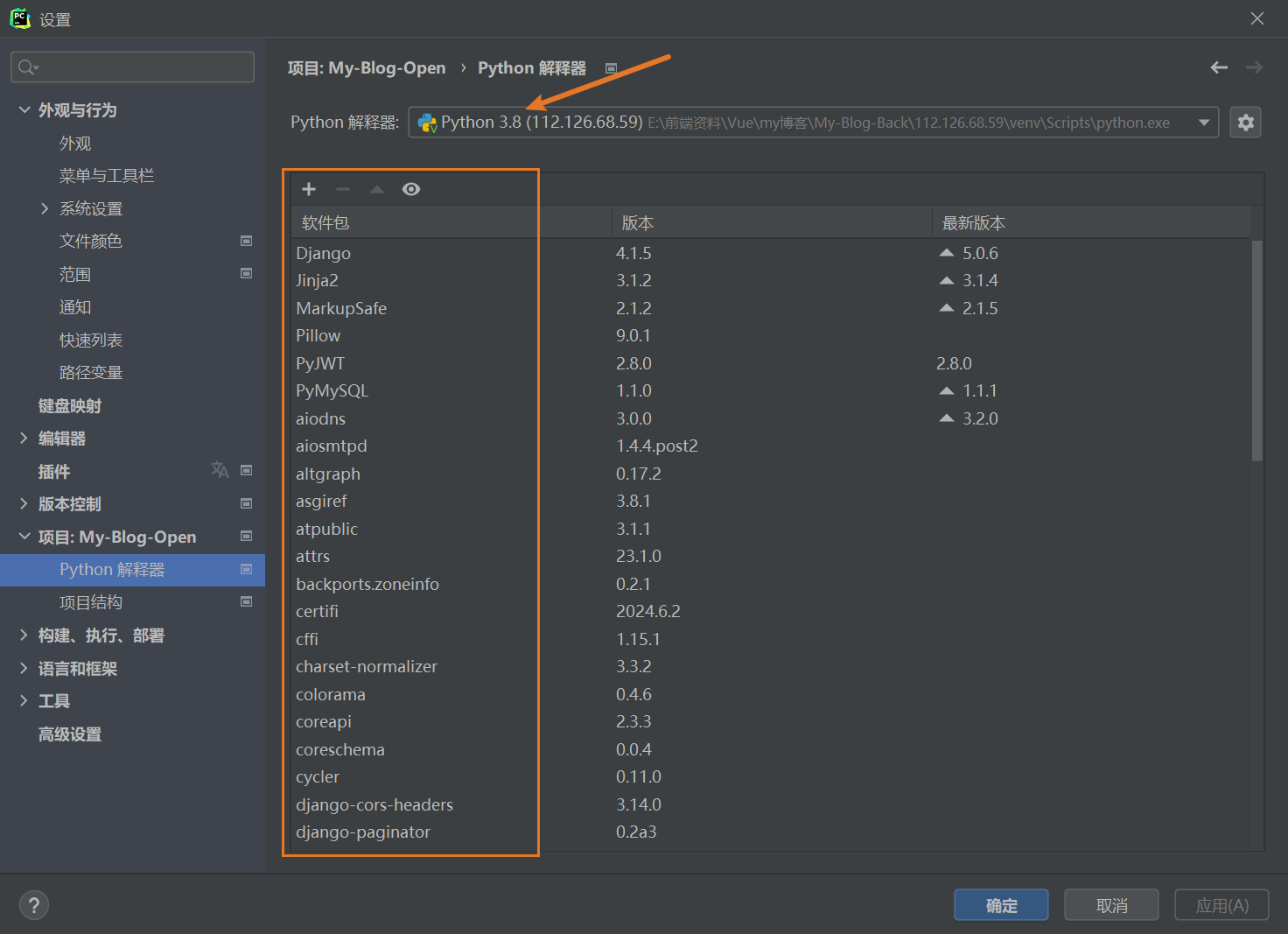Click project icon beside 项目结构
The width and height of the screenshot is (1288, 934).
click(247, 601)
